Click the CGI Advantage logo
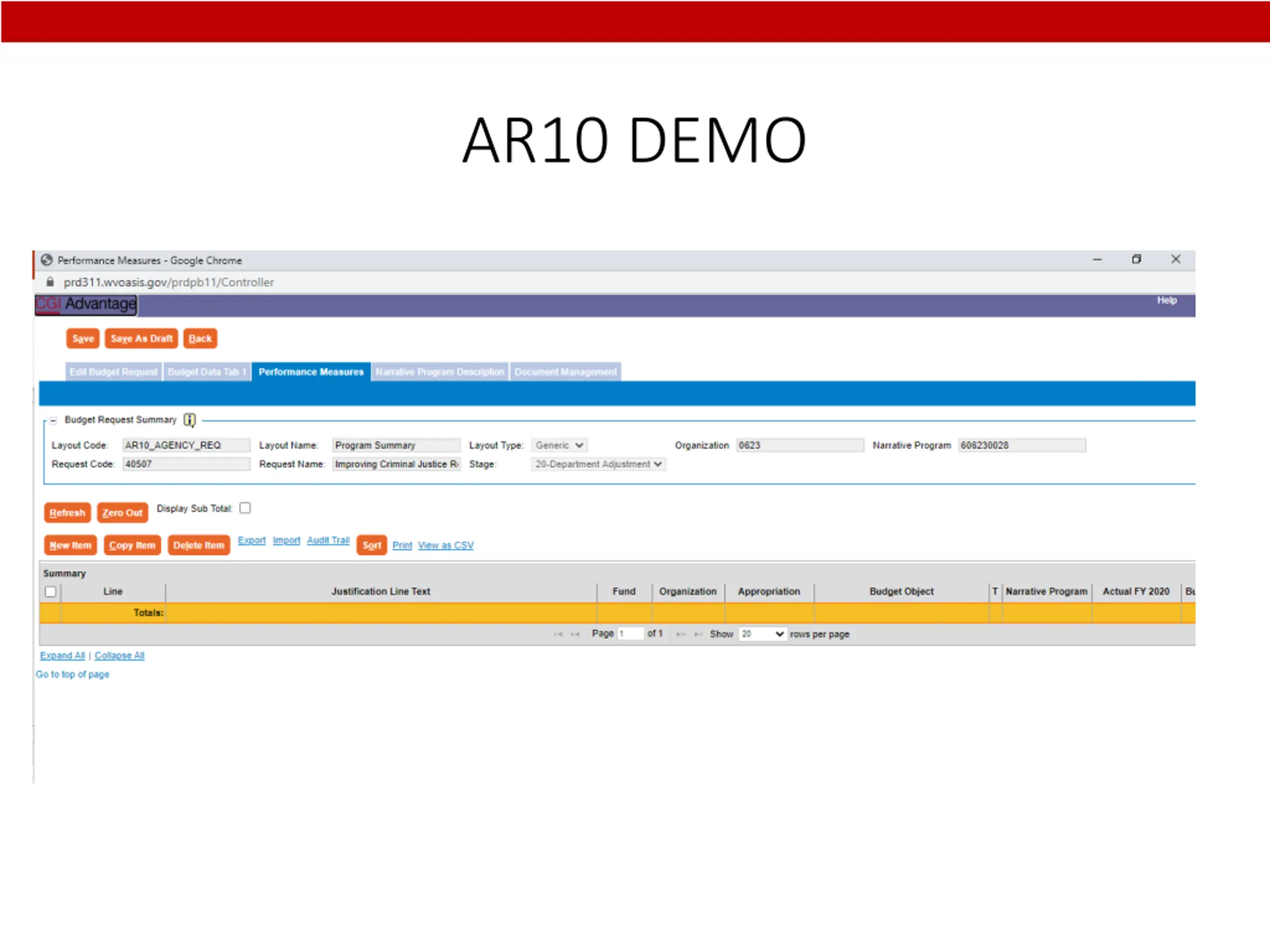 point(86,304)
